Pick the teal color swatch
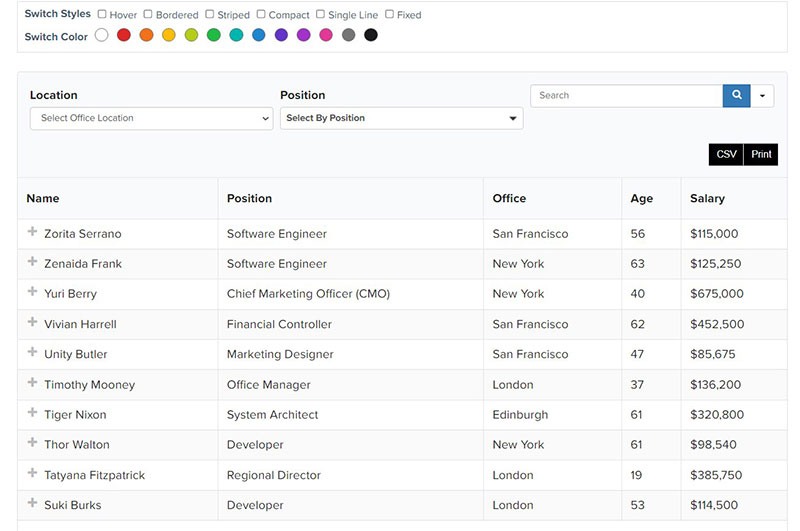Image resolution: width=800 pixels, height=531 pixels. pos(236,35)
